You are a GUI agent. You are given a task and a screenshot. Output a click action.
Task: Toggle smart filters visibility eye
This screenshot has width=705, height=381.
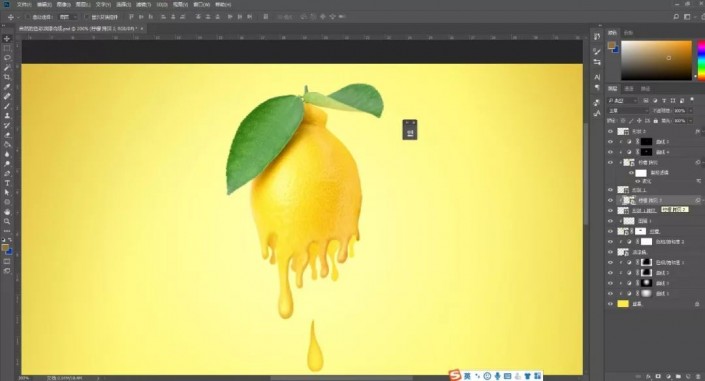(632, 173)
